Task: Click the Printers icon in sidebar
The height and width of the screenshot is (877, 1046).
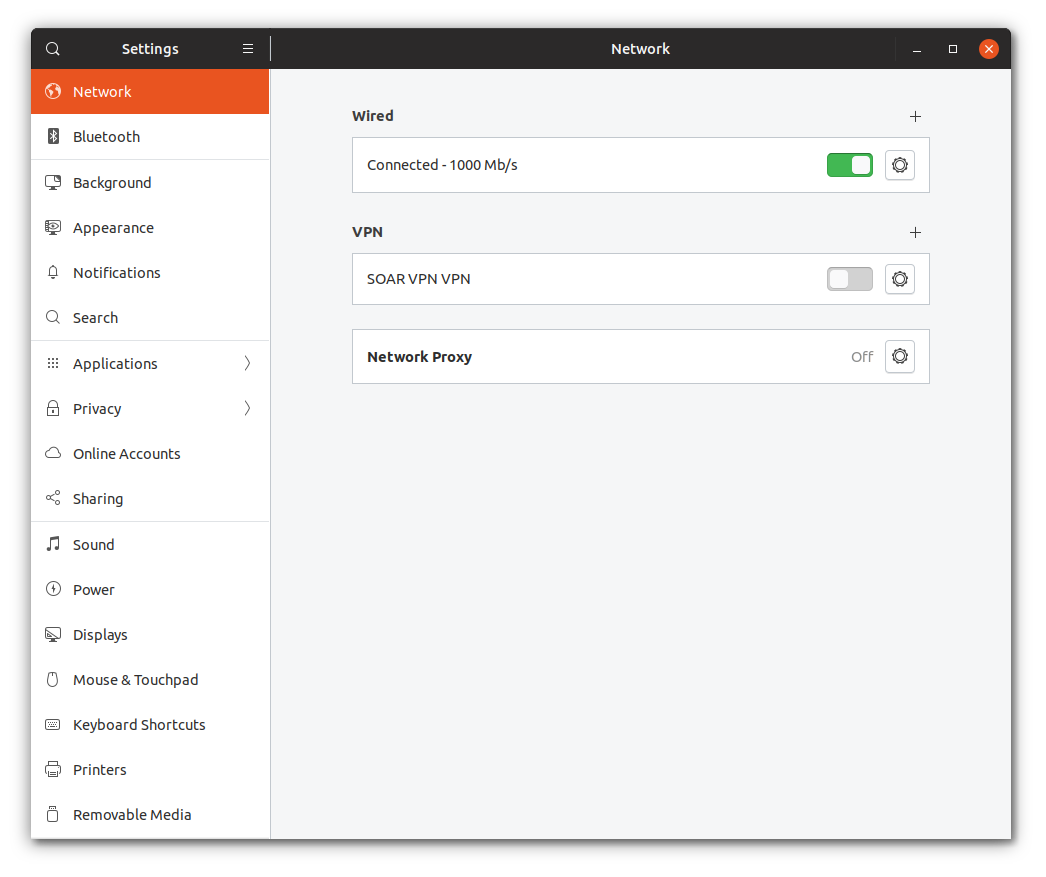Action: coord(53,769)
